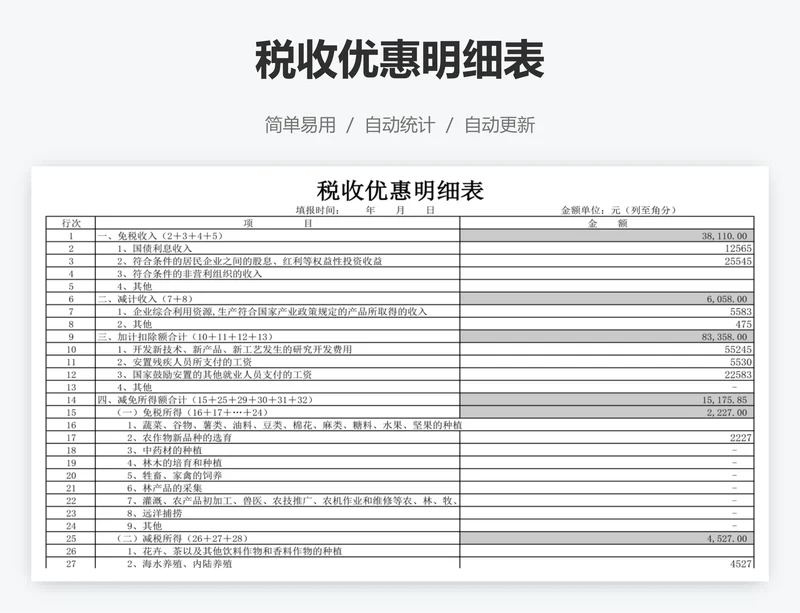Select the spreadsheet title 税收优惠明细表
Viewport: 800px width, 613px height.
coord(400,190)
